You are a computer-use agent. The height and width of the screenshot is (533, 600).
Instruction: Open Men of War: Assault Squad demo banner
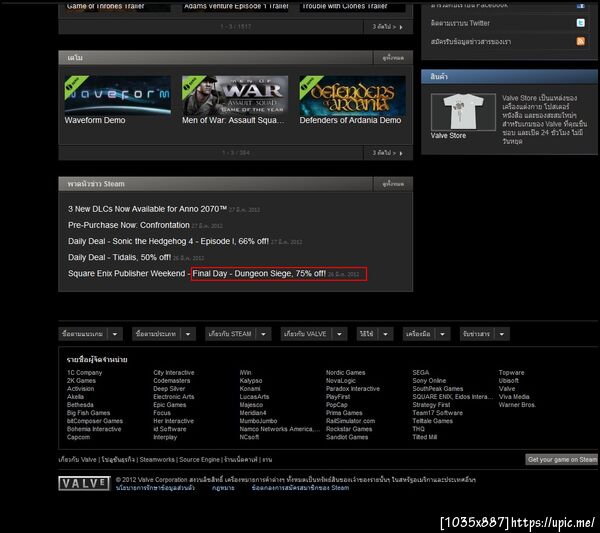(x=235, y=95)
